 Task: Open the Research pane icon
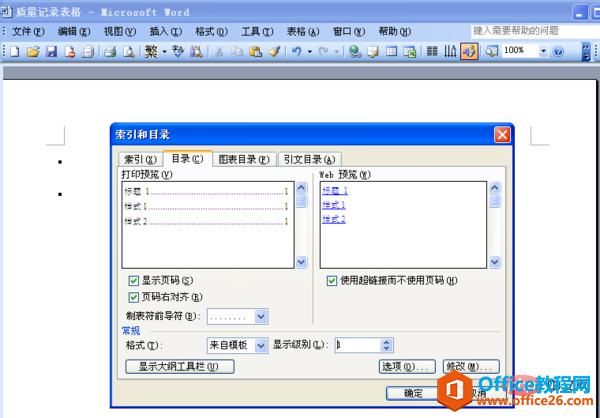click(196, 51)
